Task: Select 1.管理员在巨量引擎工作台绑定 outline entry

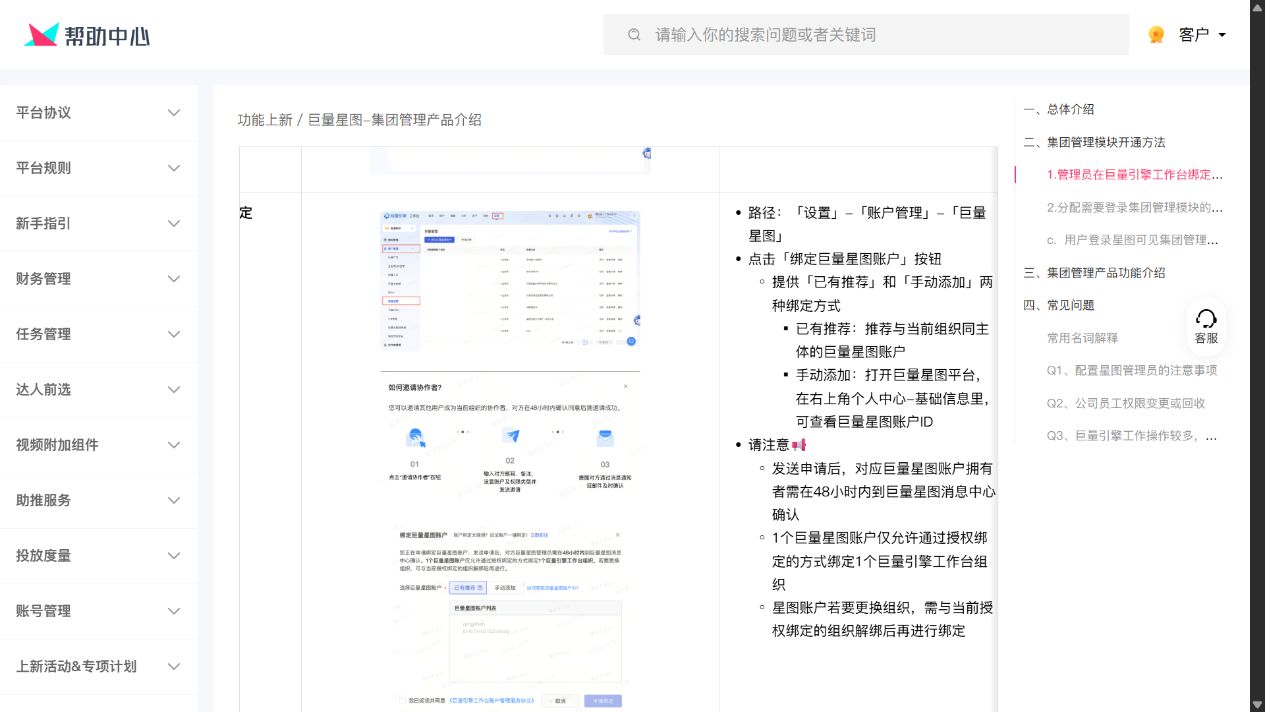Action: point(1134,175)
